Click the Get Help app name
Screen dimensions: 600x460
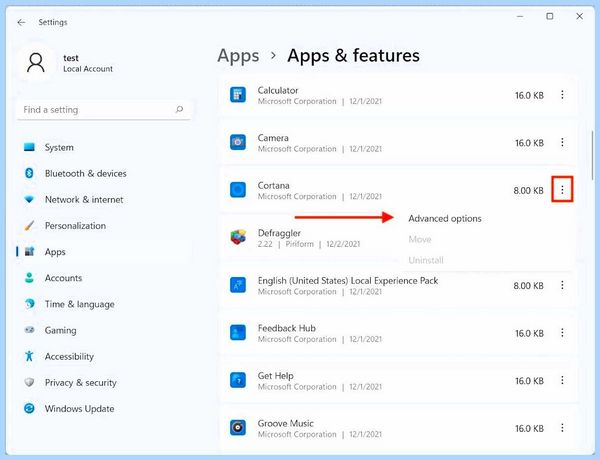click(x=276, y=376)
